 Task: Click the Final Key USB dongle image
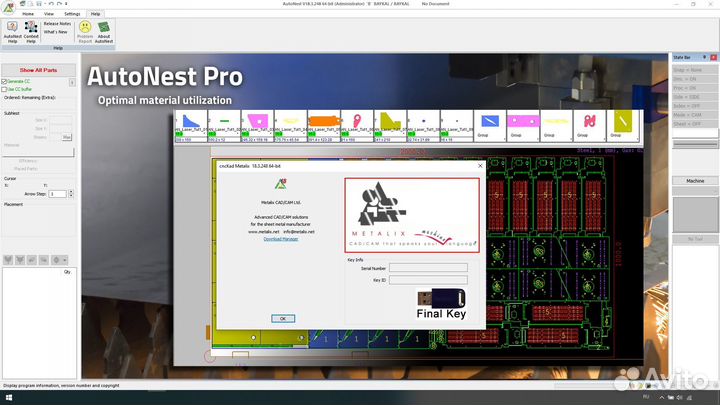click(x=440, y=303)
